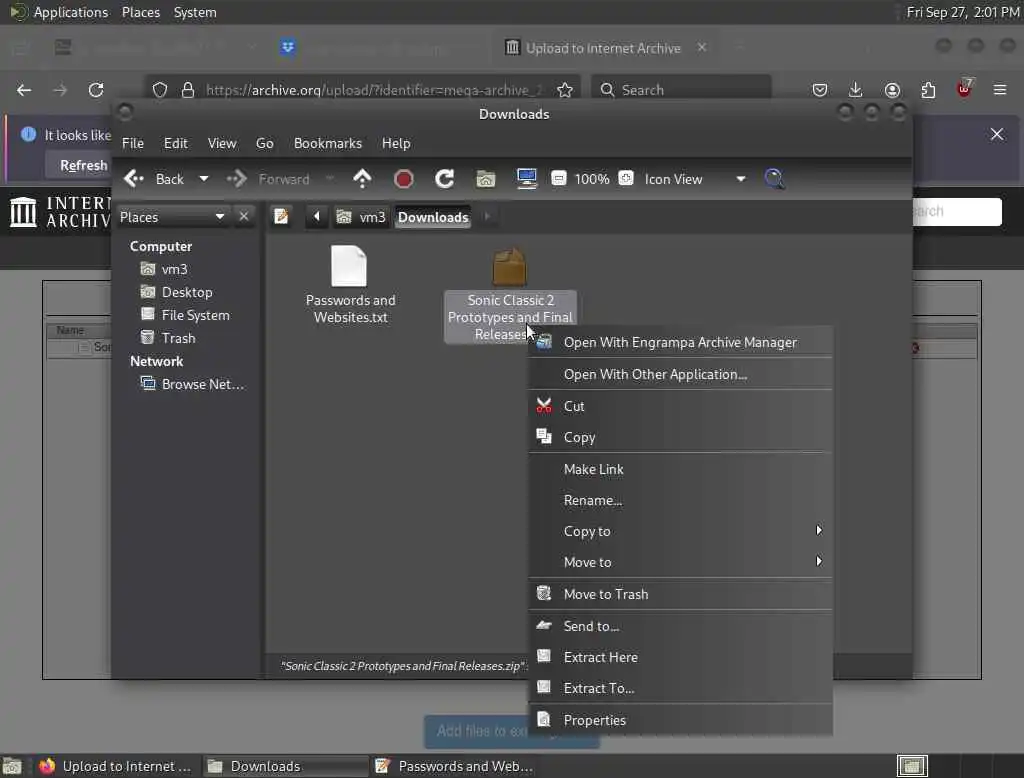Image resolution: width=1024 pixels, height=778 pixels.
Task: Expand the Copy to submenu
Action: coord(680,531)
